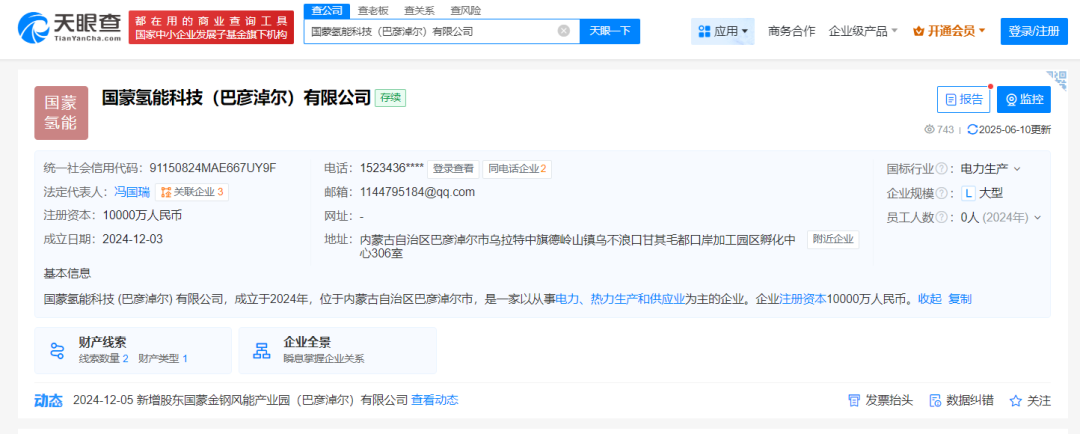Image resolution: width=1080 pixels, height=434 pixels.
Task: Switch to the 查老板 tab
Action: (372, 10)
